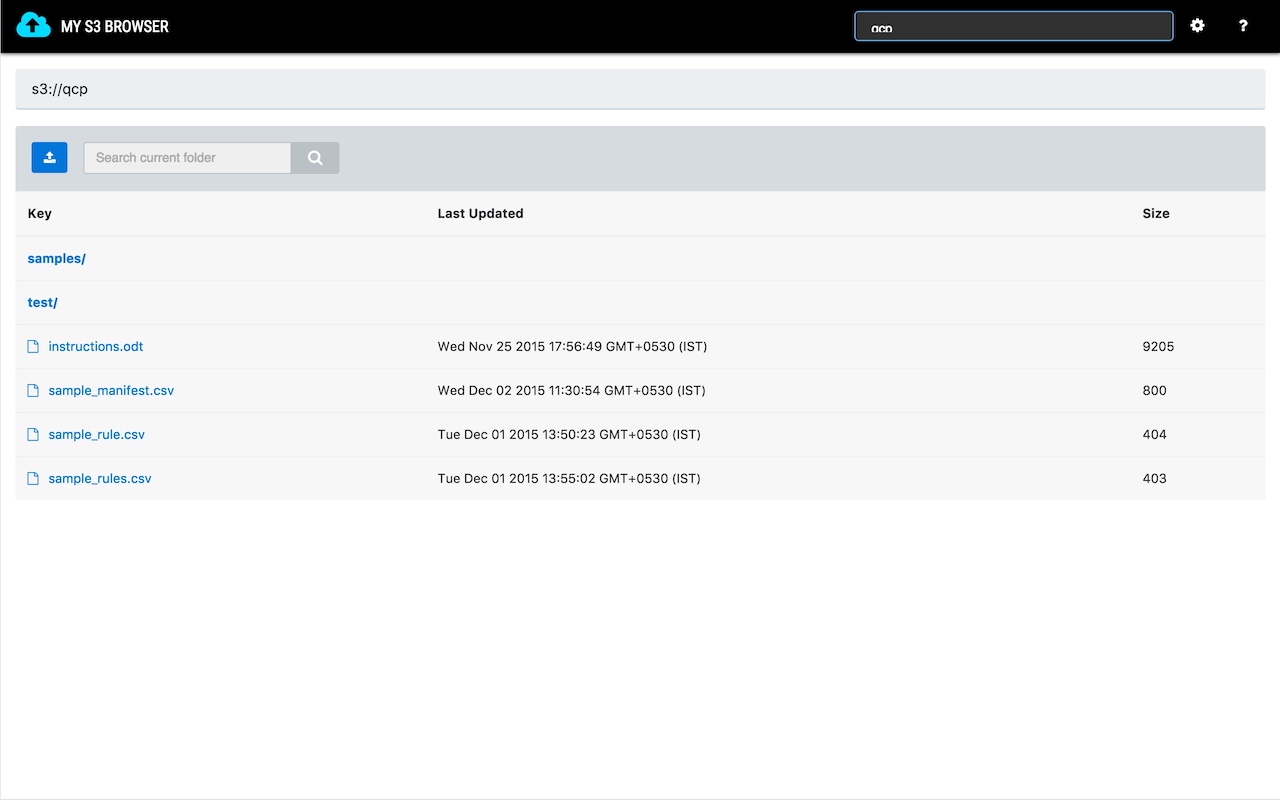Click the upload file icon
This screenshot has height=800, width=1280.
tap(49, 157)
